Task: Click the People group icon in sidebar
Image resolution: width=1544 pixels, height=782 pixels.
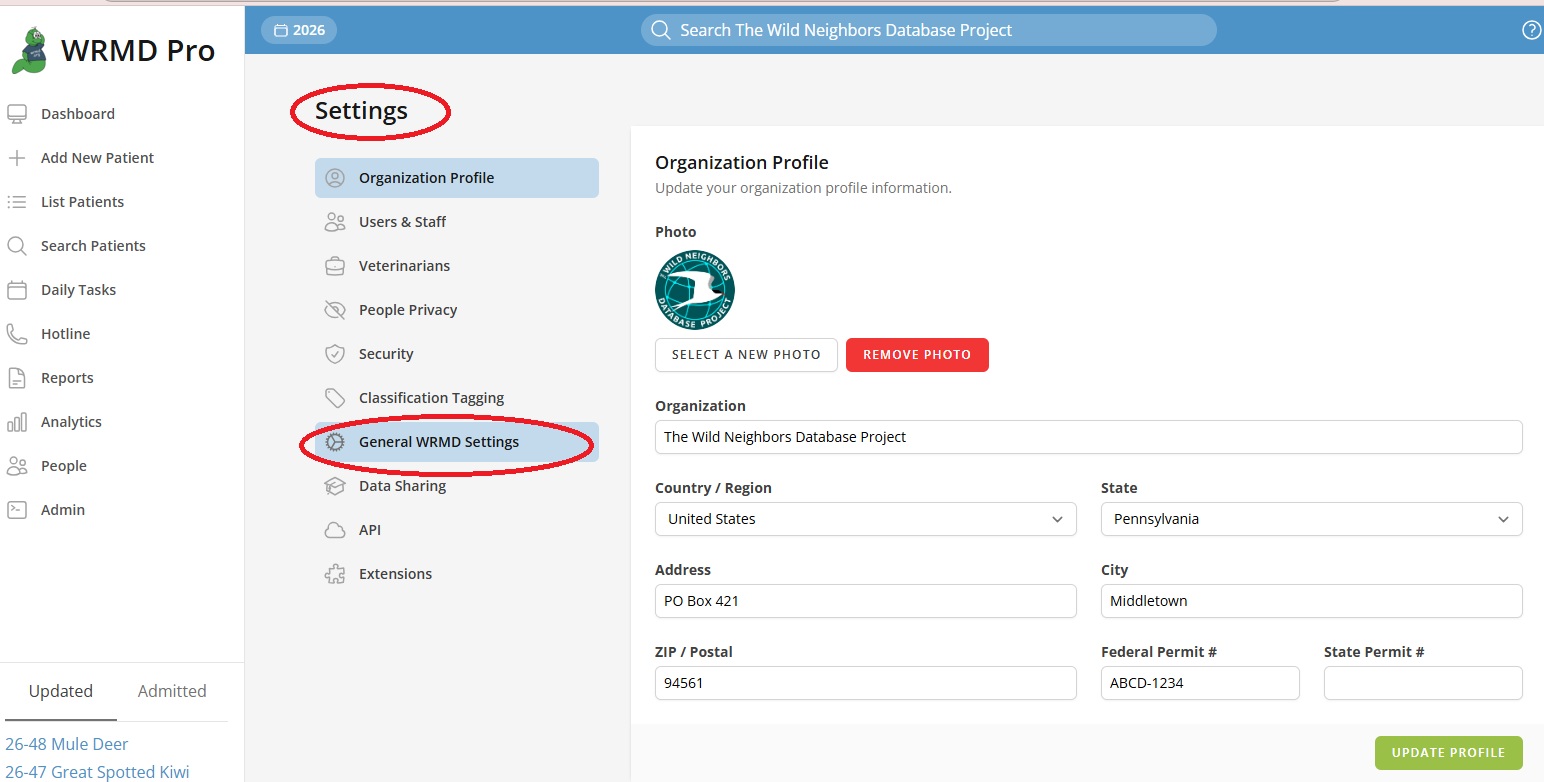Action: point(17,466)
